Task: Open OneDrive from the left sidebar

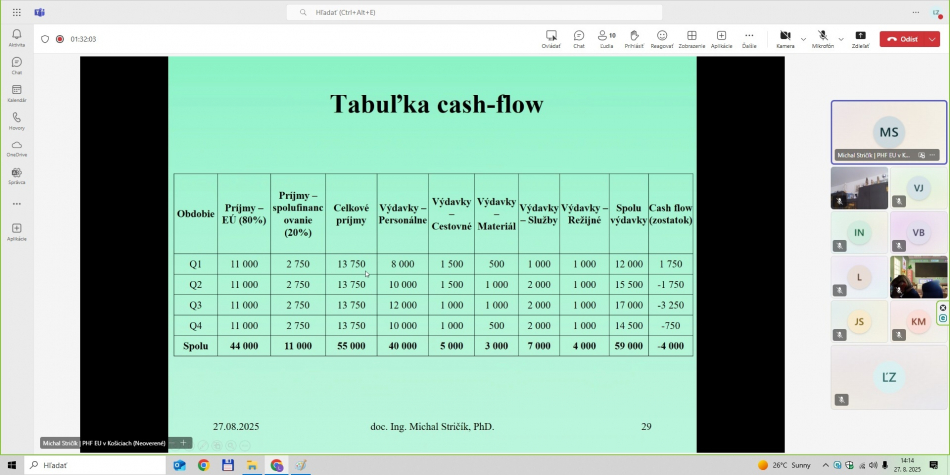Action: pyautogui.click(x=16, y=148)
